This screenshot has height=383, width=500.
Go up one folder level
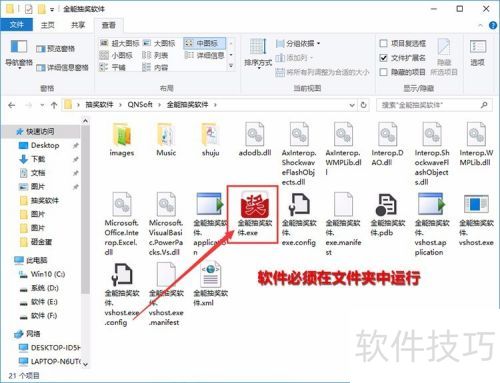[x=54, y=105]
